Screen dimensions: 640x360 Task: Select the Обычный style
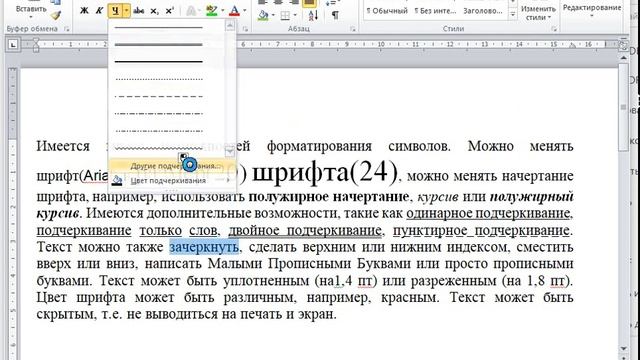pos(387,11)
